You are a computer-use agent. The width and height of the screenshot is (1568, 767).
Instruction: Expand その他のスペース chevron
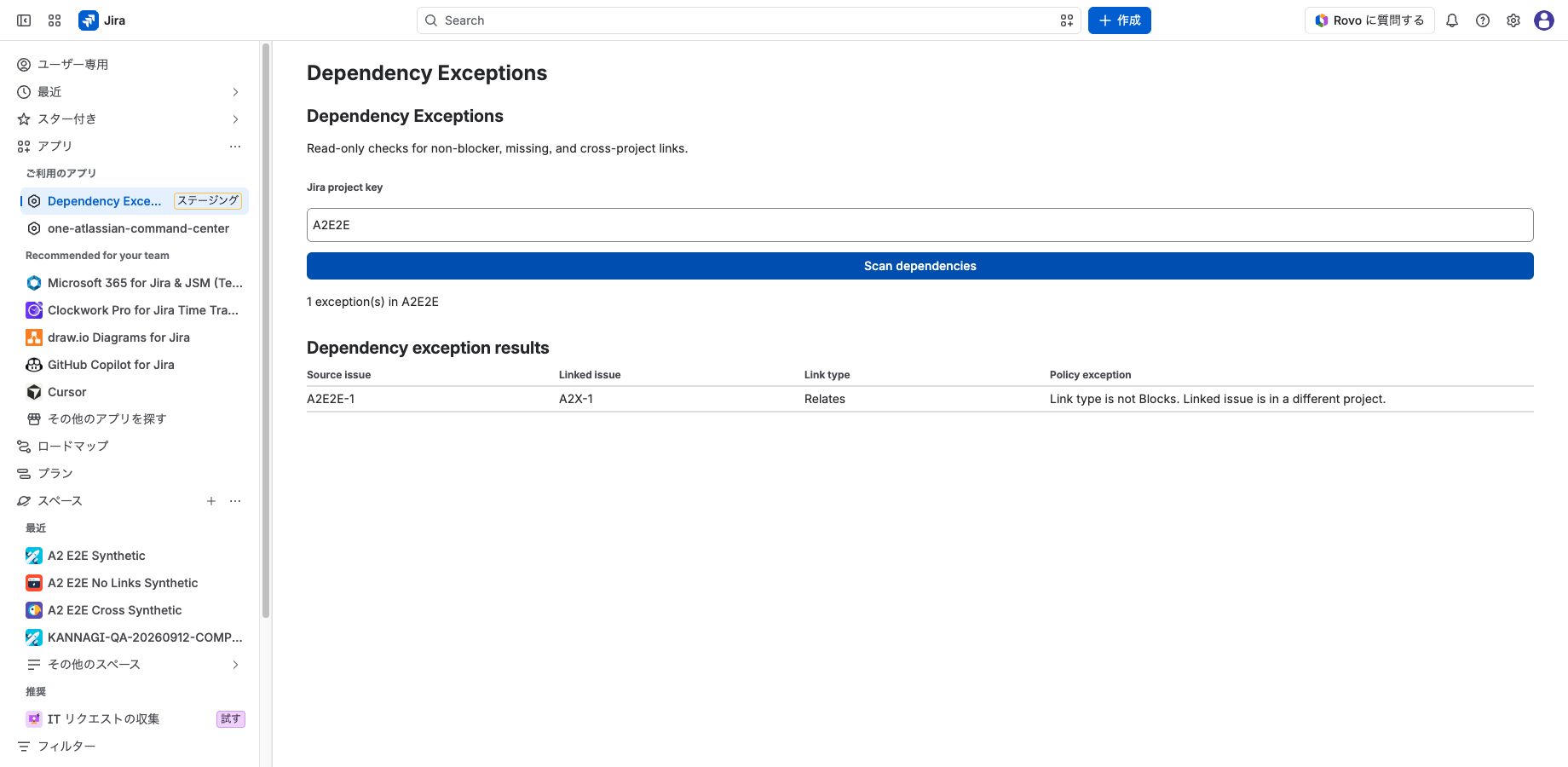click(x=235, y=665)
